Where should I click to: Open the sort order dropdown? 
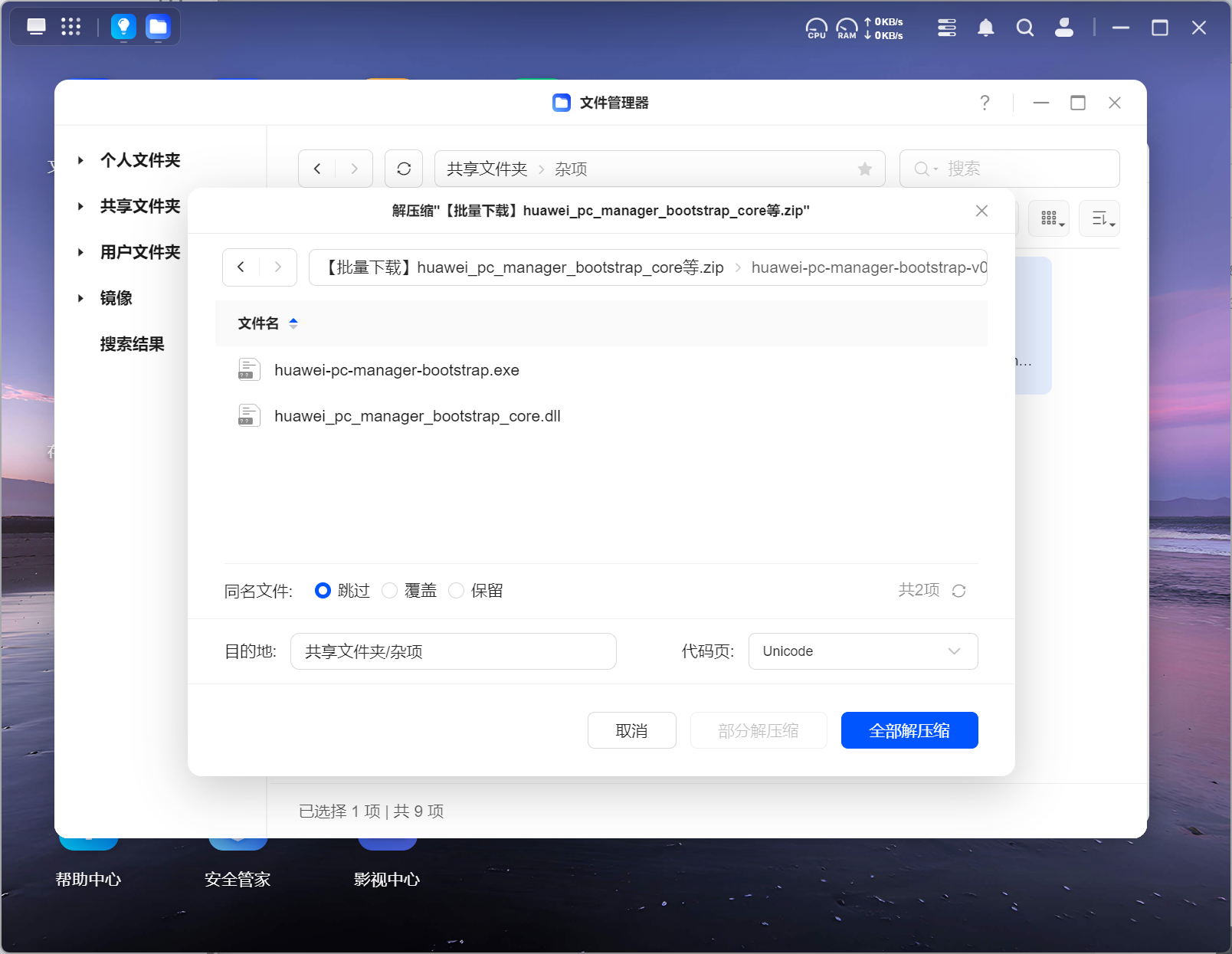[x=1099, y=218]
